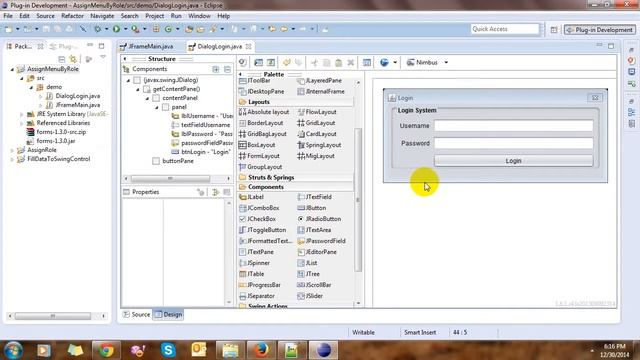Select JProgressBar palette entry

pyautogui.click(x=260, y=285)
